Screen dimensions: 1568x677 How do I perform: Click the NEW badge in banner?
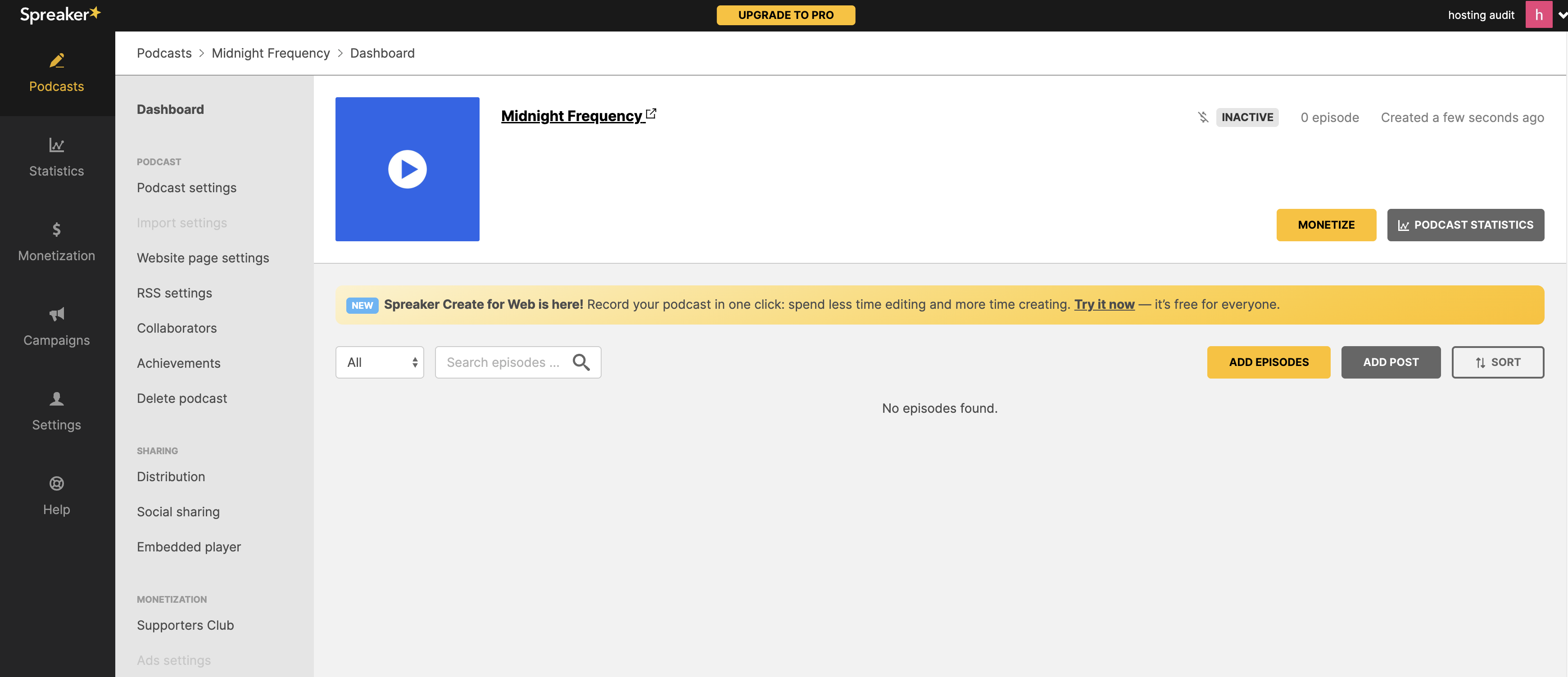(x=362, y=305)
